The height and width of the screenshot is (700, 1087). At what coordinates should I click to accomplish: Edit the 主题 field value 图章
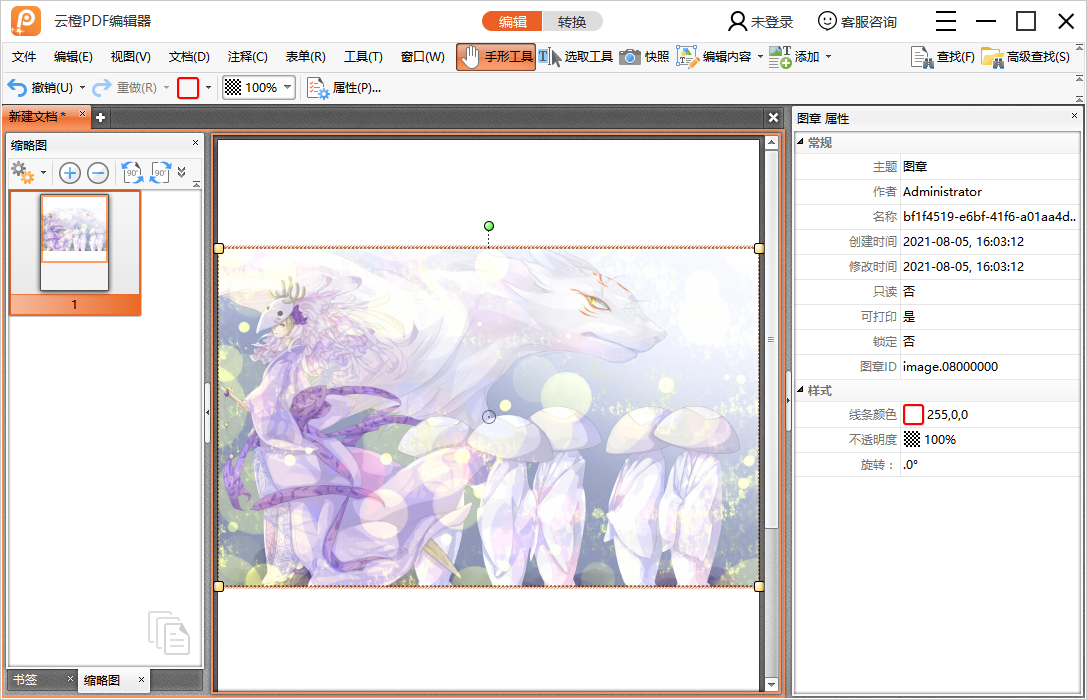pyautogui.click(x=990, y=166)
